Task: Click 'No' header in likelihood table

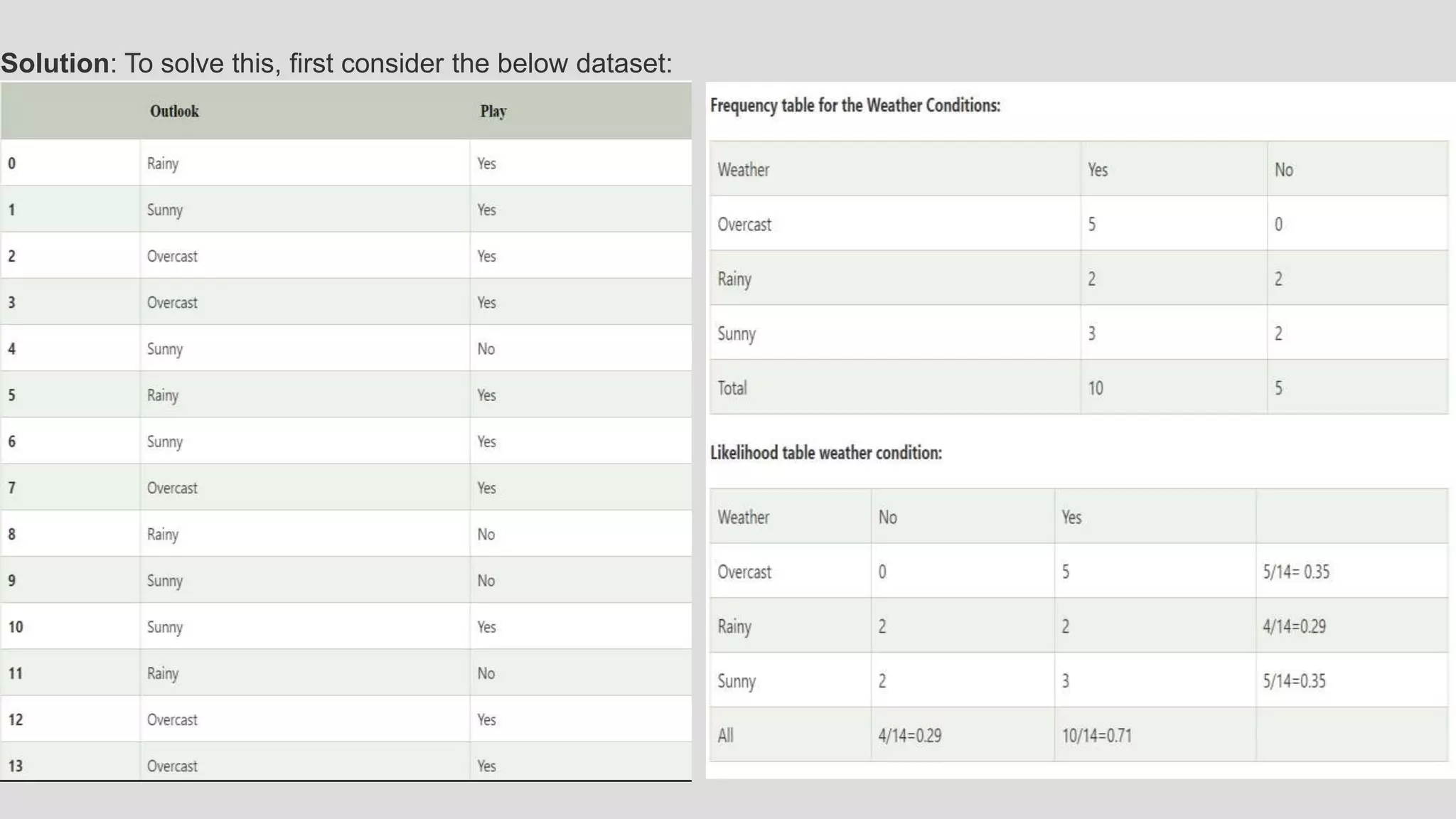Action: (888, 518)
